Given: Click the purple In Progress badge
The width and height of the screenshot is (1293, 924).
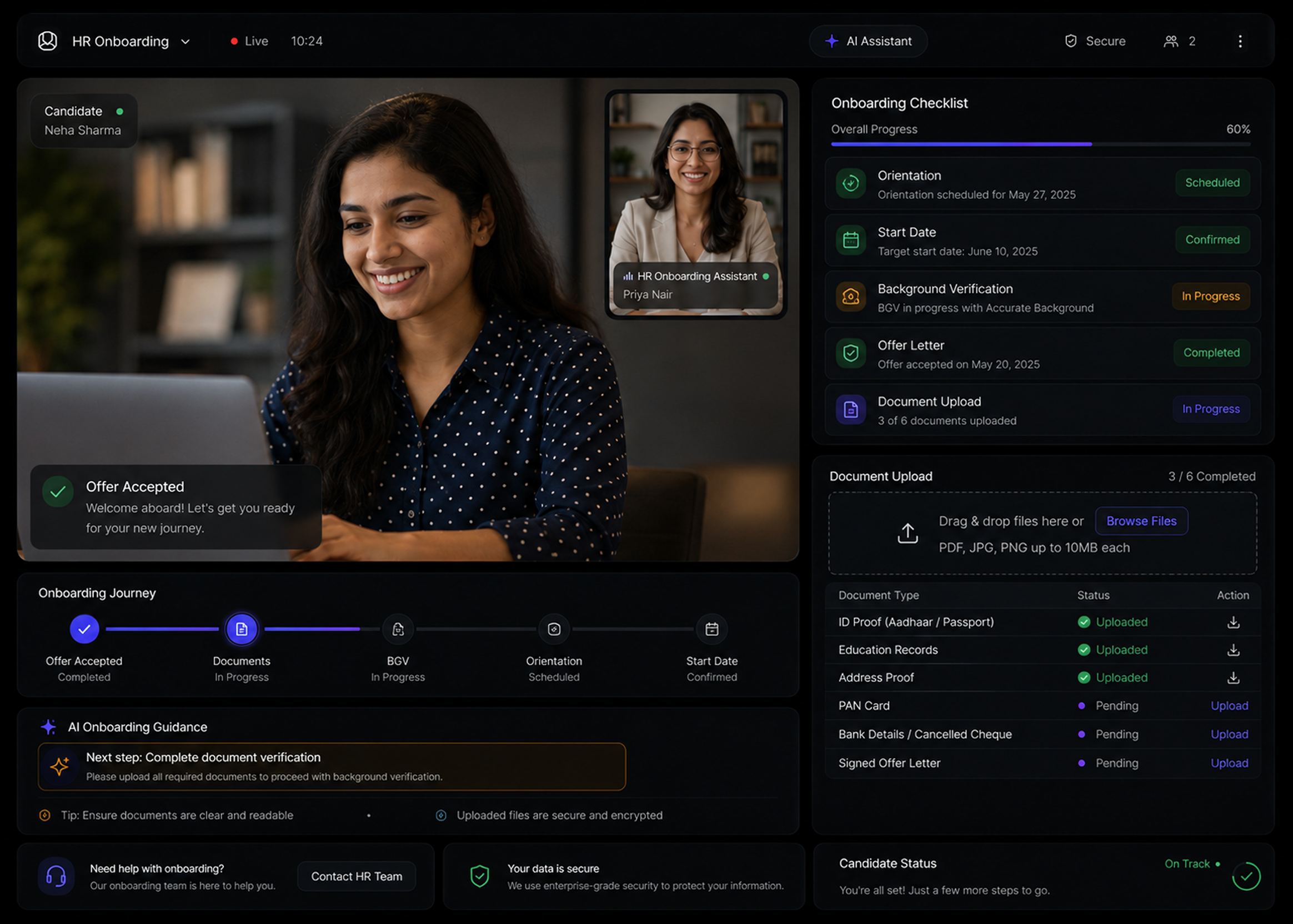Looking at the screenshot, I should pyautogui.click(x=1211, y=409).
